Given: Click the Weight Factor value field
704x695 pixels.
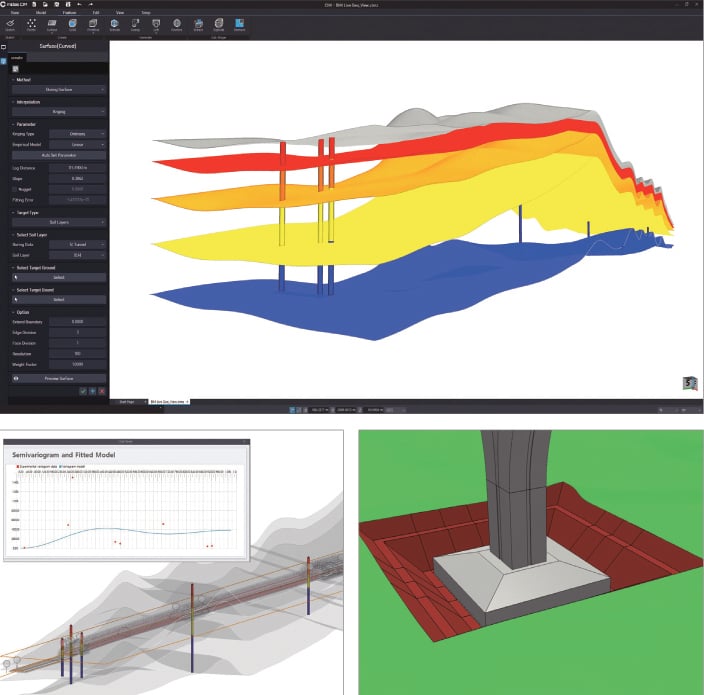Looking at the screenshot, I should click(x=77, y=365).
